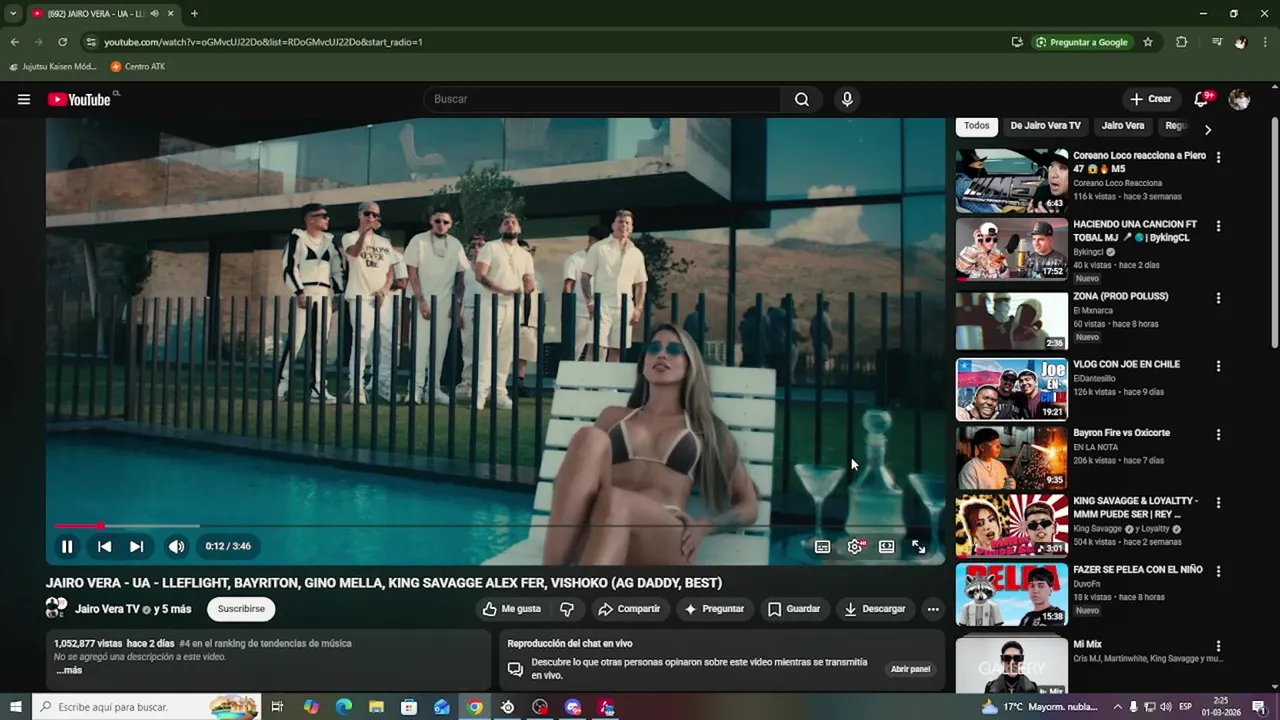This screenshot has height=720, width=1280.
Task: Open options for KING SAVAGGE & LOYALTTY video
Action: [x=1218, y=503]
